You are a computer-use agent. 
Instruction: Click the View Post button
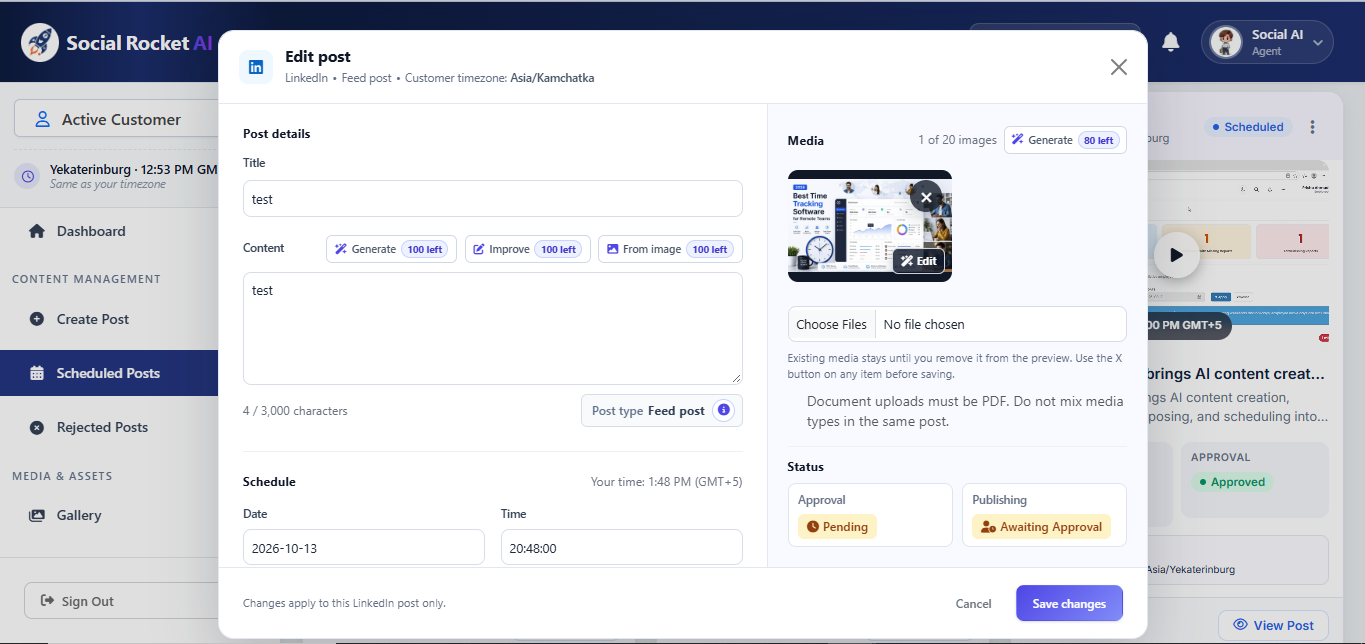[1273, 625]
